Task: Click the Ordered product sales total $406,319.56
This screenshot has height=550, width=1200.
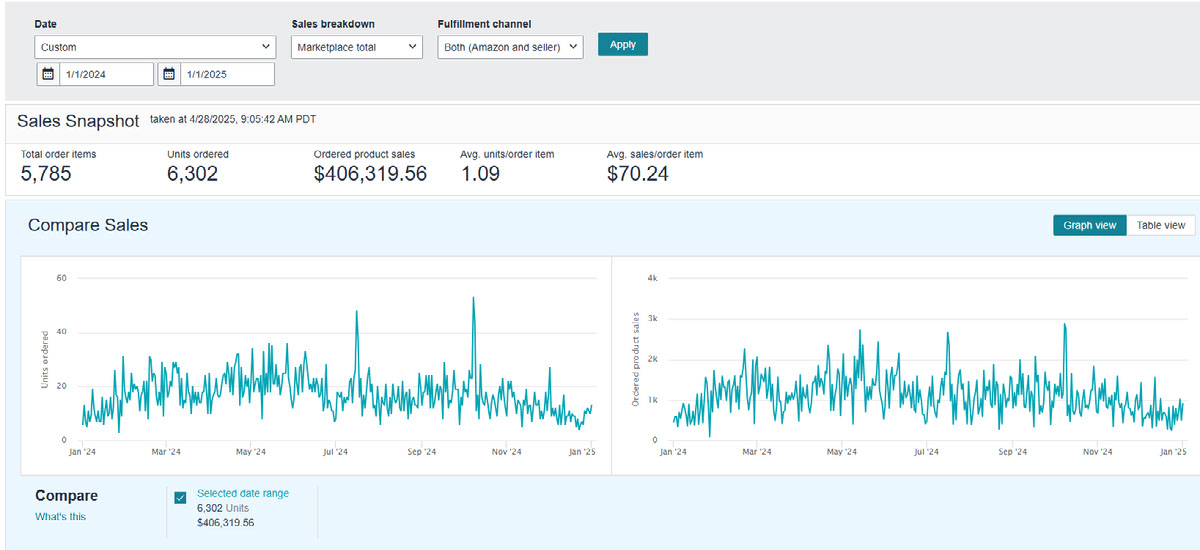Action: pos(370,174)
